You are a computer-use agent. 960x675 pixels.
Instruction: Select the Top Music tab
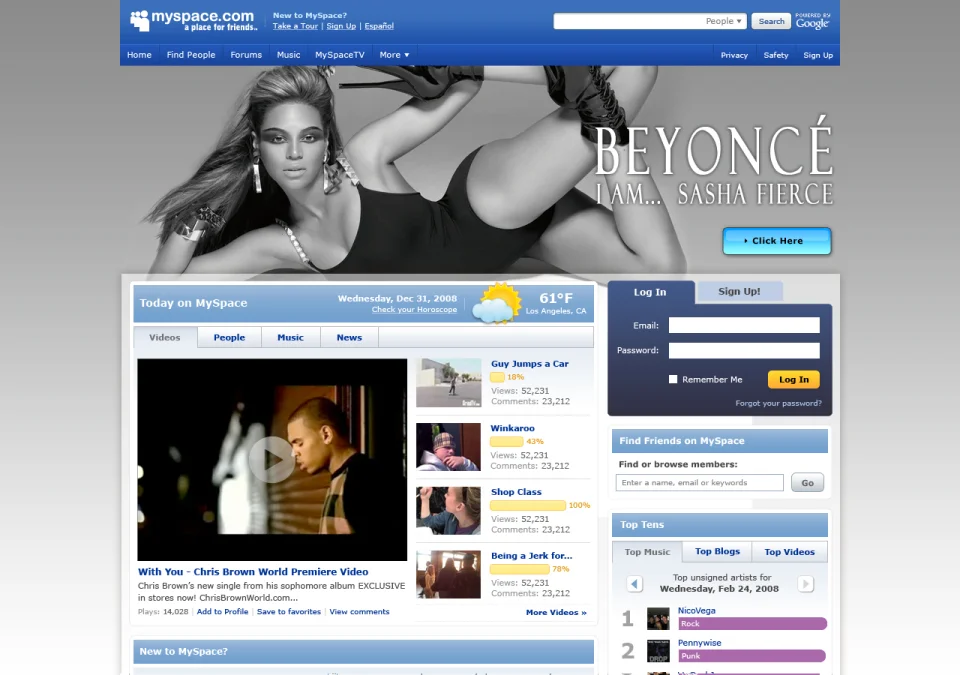point(647,552)
